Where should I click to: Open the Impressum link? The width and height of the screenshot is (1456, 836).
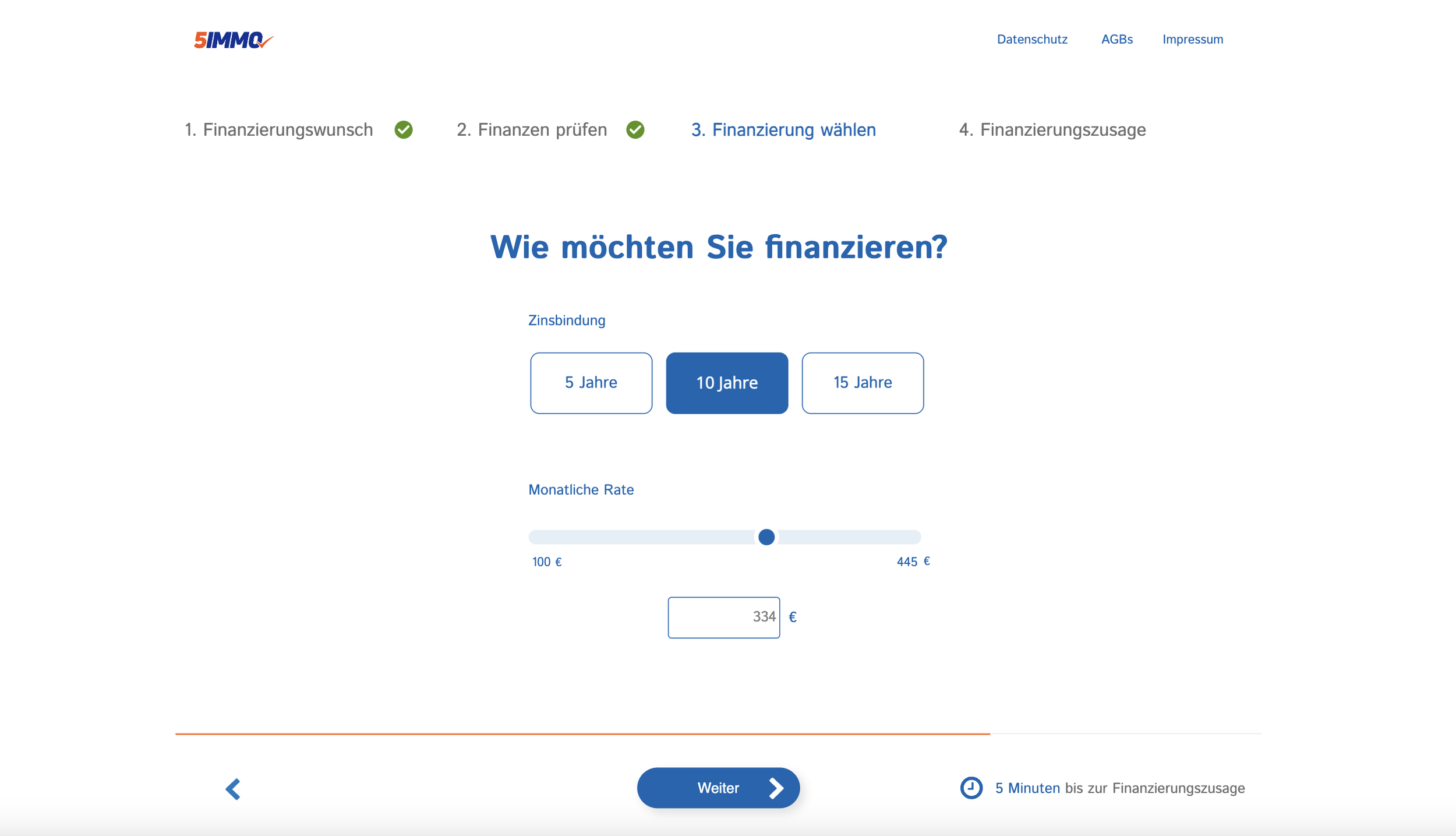pos(1192,40)
